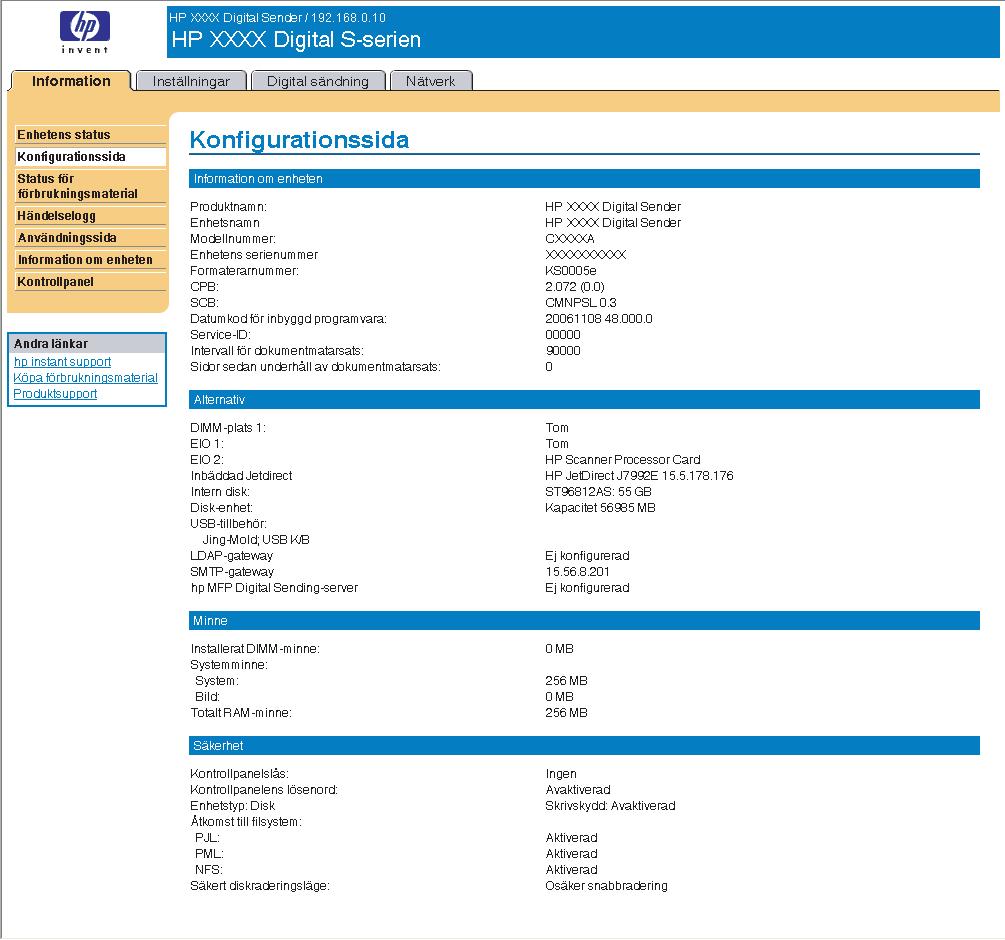This screenshot has width=1005, height=940.
Task: Click the PJL label under Åtkomst till filsystem
Action: [x=208, y=837]
